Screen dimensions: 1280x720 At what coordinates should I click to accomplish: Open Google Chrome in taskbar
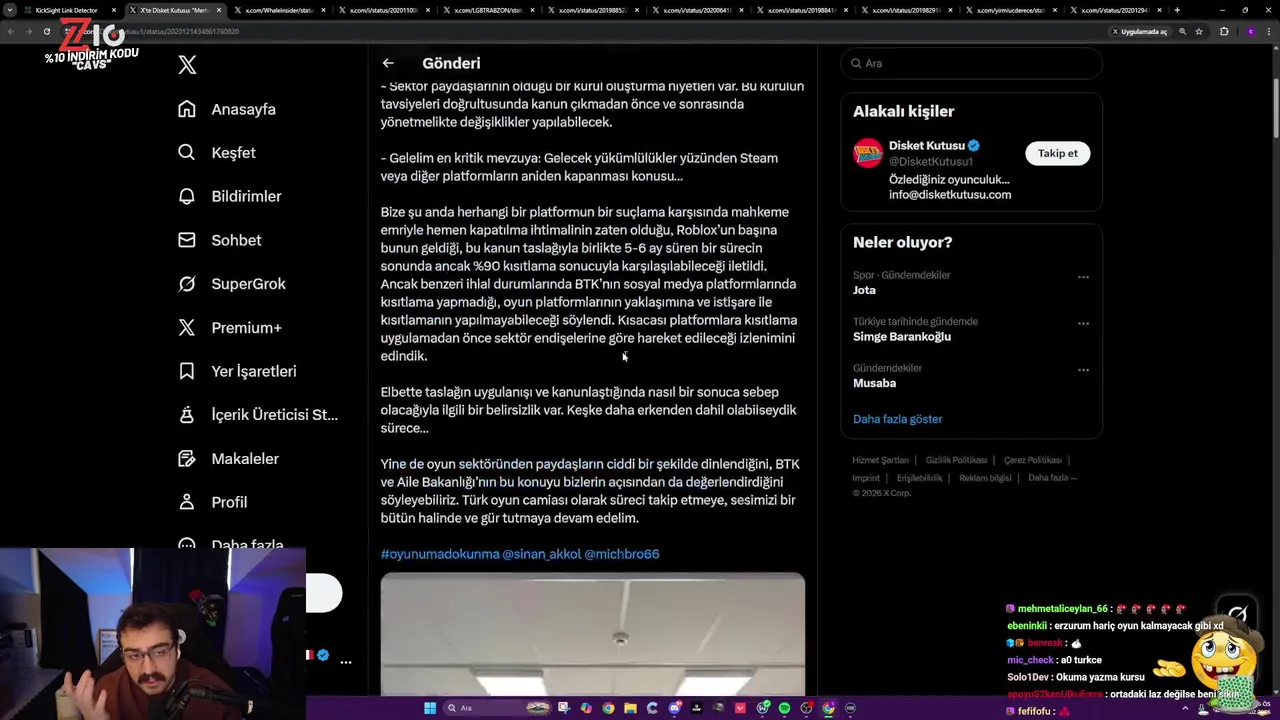tap(608, 708)
